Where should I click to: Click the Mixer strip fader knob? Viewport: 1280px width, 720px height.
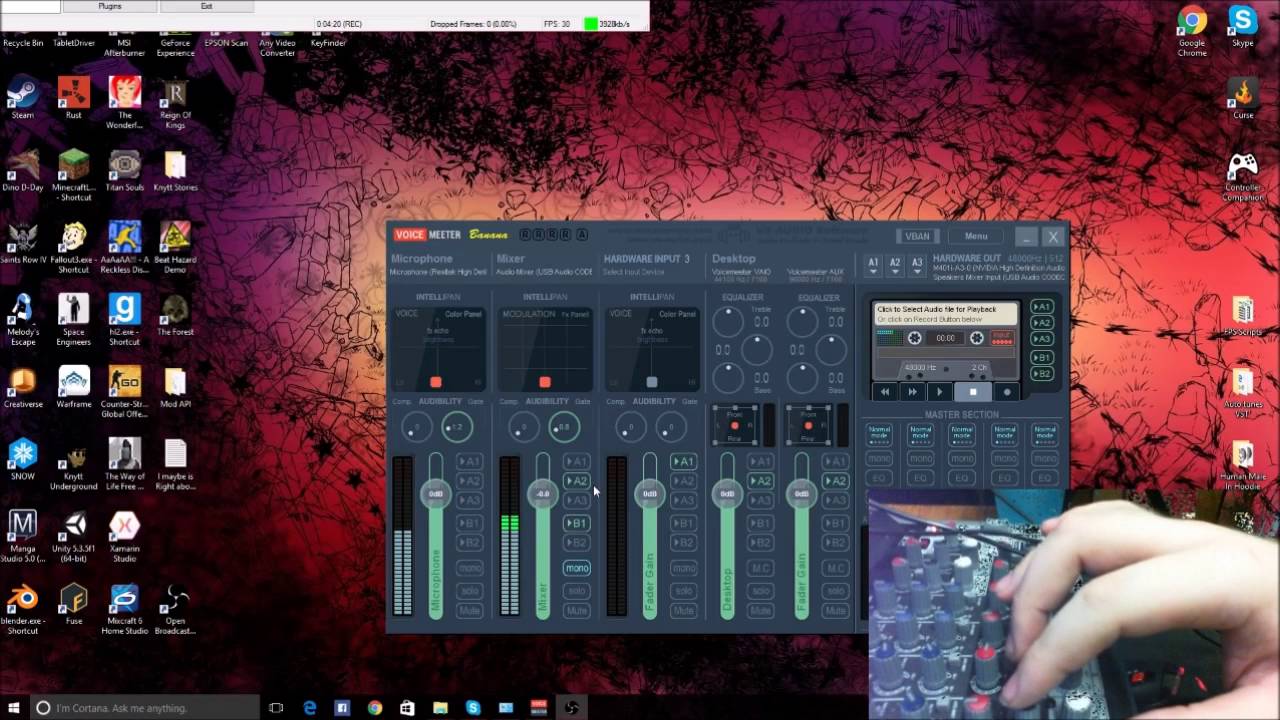pos(543,493)
